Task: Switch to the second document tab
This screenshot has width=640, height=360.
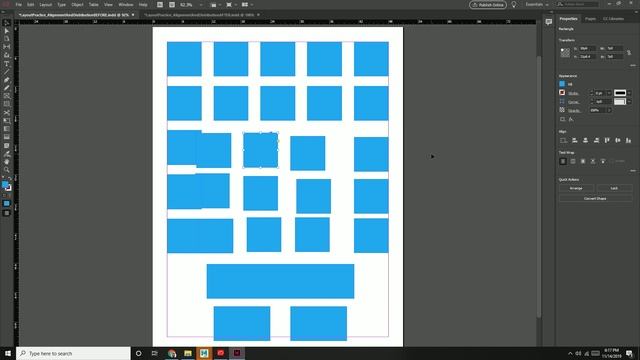Action: [x=199, y=15]
